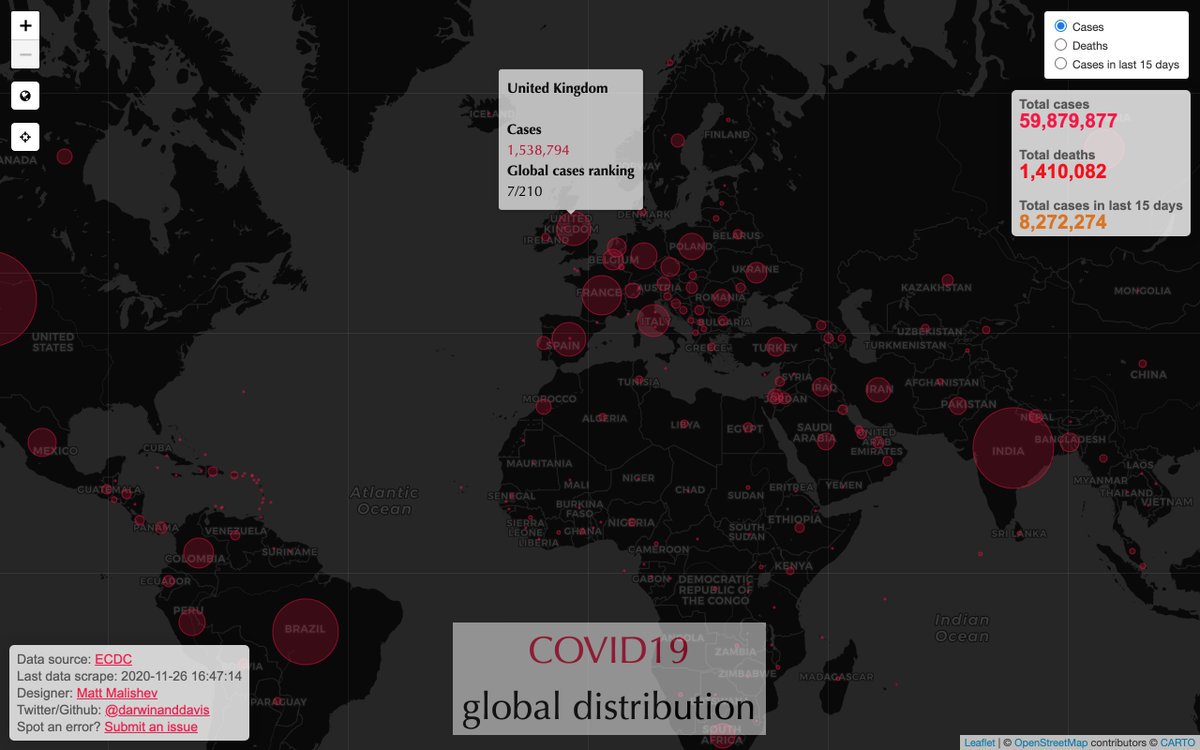Screen dimensions: 1200x750
Task: Zoom in with the plus button
Action: click(25, 27)
